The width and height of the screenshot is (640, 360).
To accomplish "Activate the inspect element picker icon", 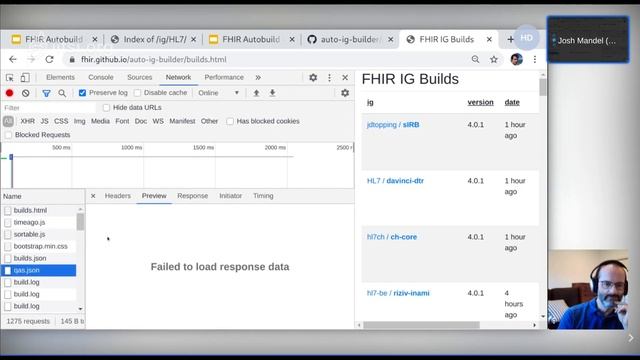I will pos(10,78).
